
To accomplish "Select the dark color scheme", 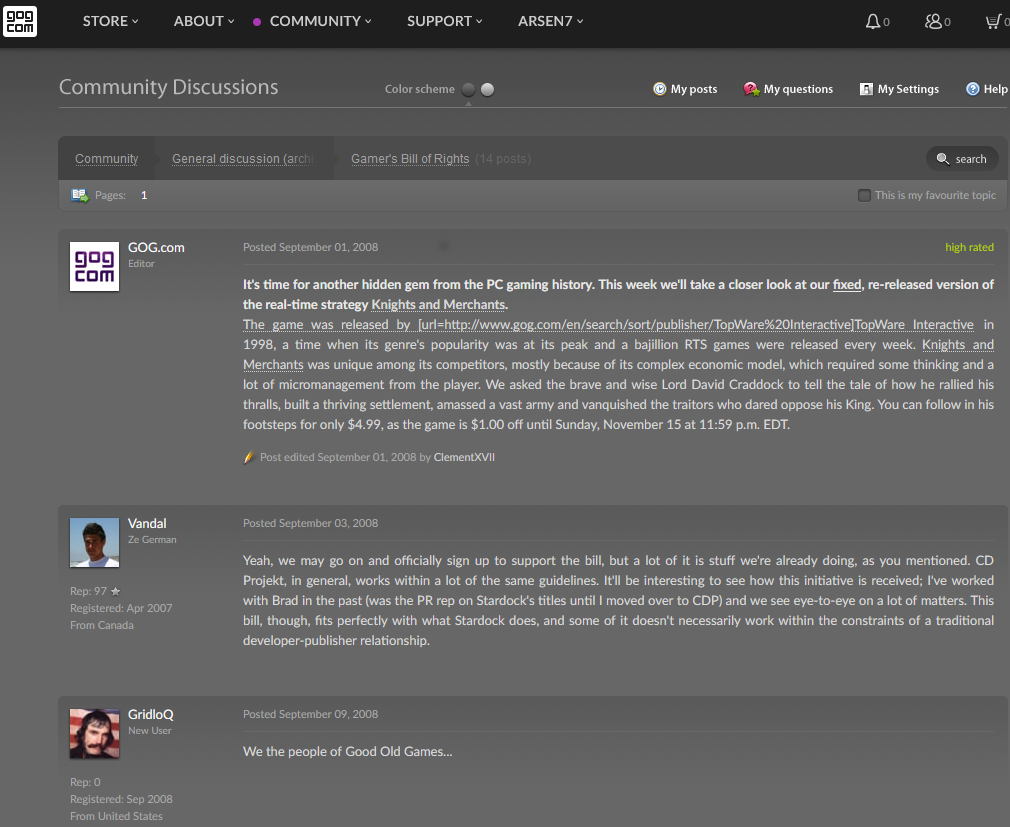I will (x=468, y=90).
